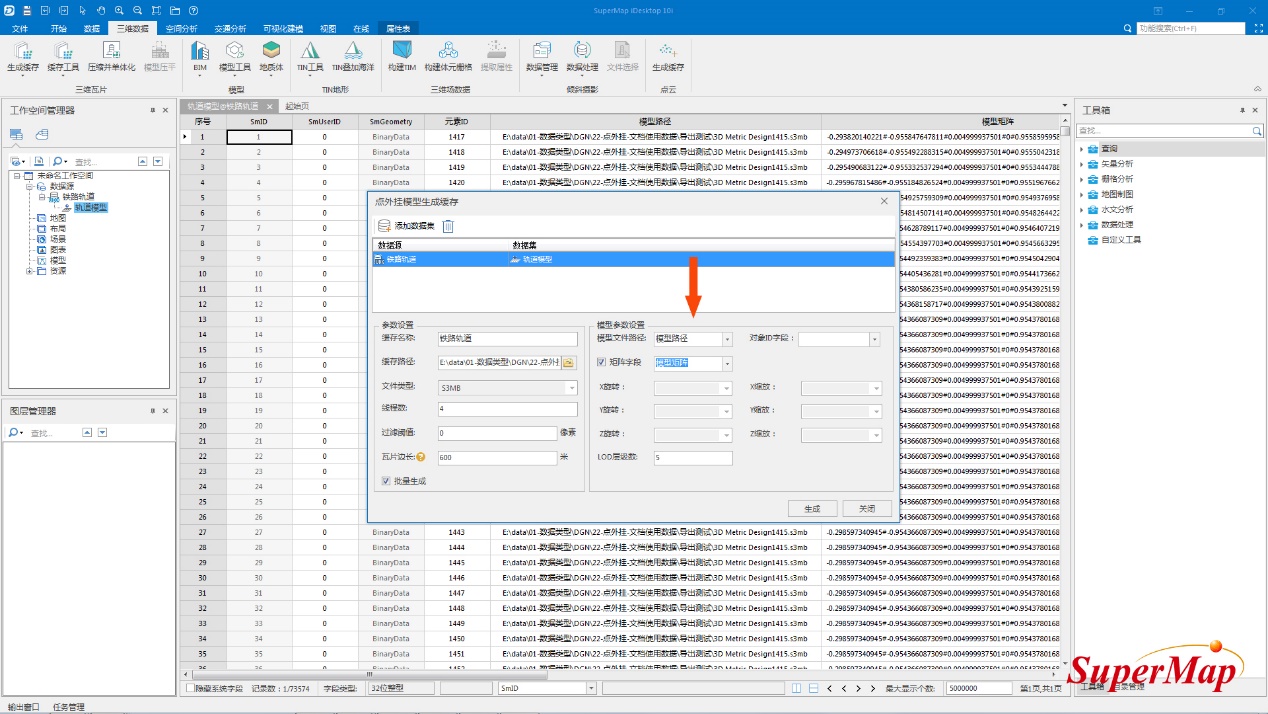Screen dimensions: 1268x714
Task: Toggle the 批量生成 checkbox
Action: [386, 481]
